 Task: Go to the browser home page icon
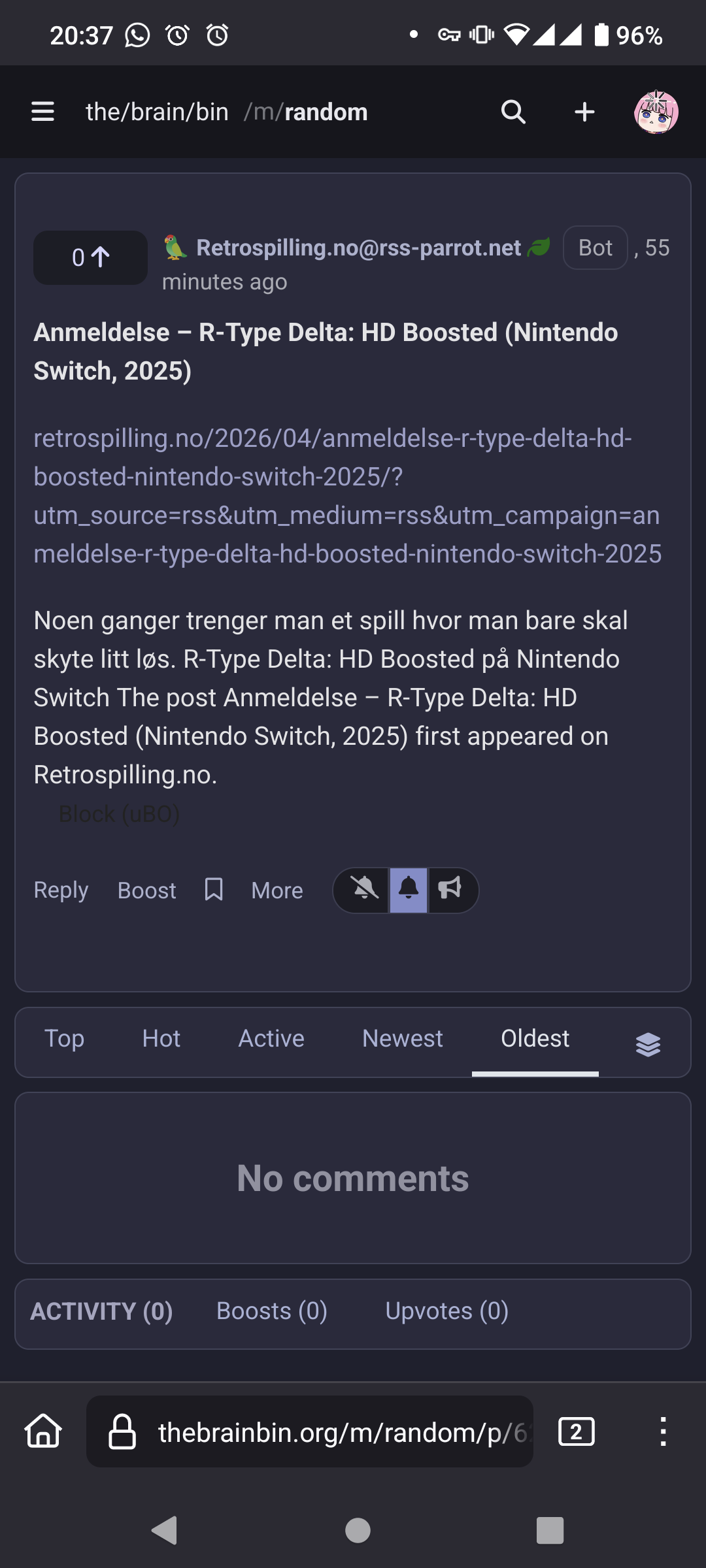pyautogui.click(x=43, y=1431)
